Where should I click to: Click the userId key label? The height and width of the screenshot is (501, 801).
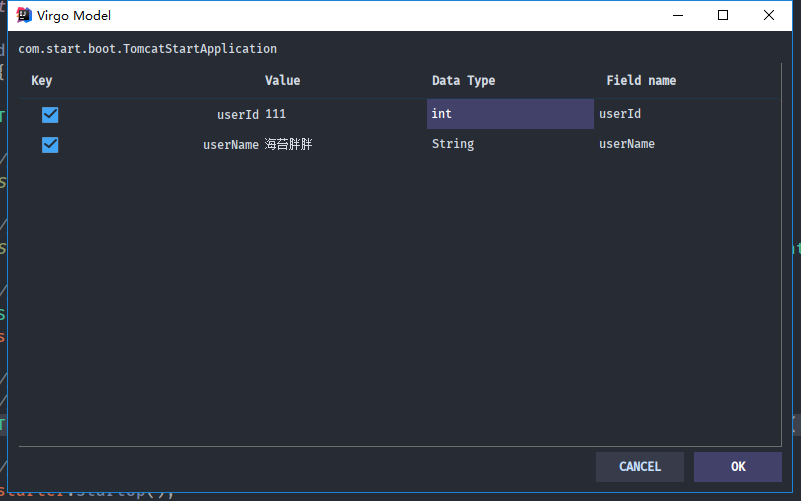click(238, 115)
